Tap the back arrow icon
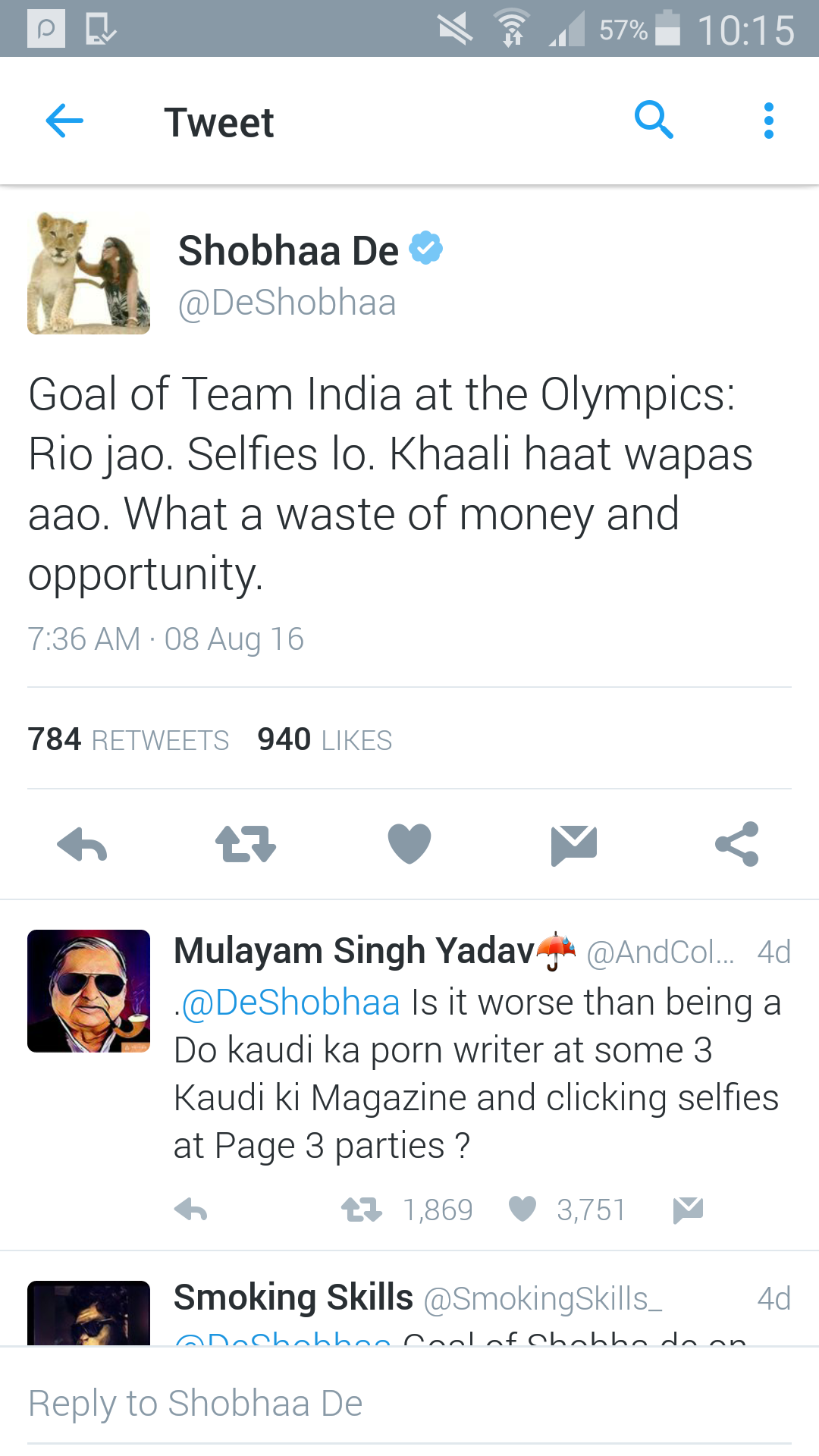The image size is (819, 1456). click(x=64, y=121)
